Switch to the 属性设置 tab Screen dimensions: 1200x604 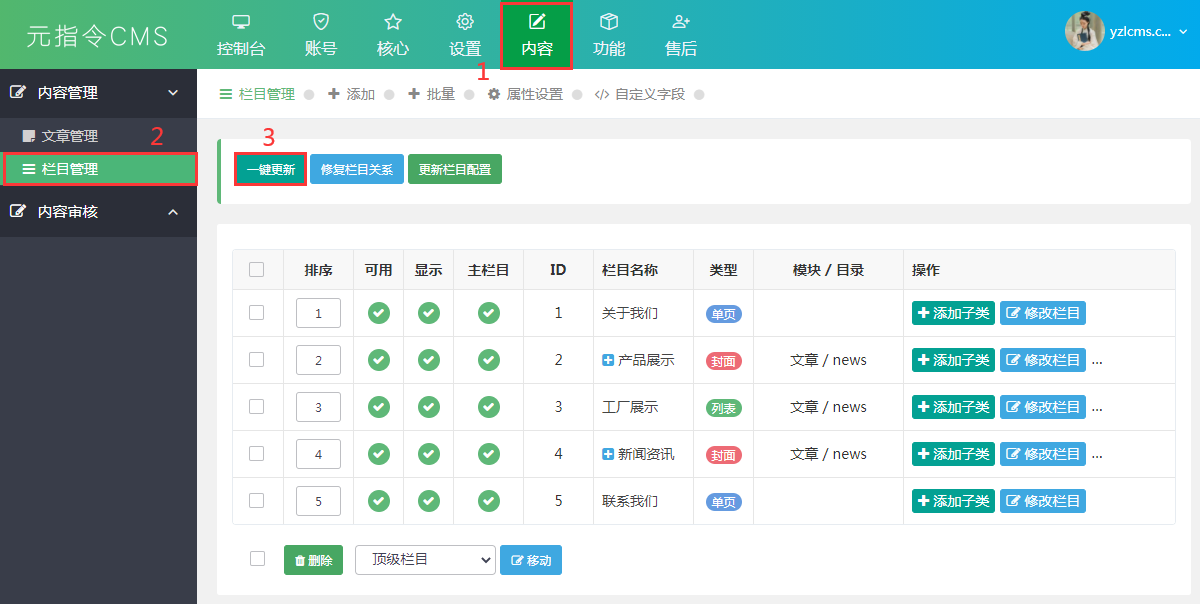pos(525,94)
